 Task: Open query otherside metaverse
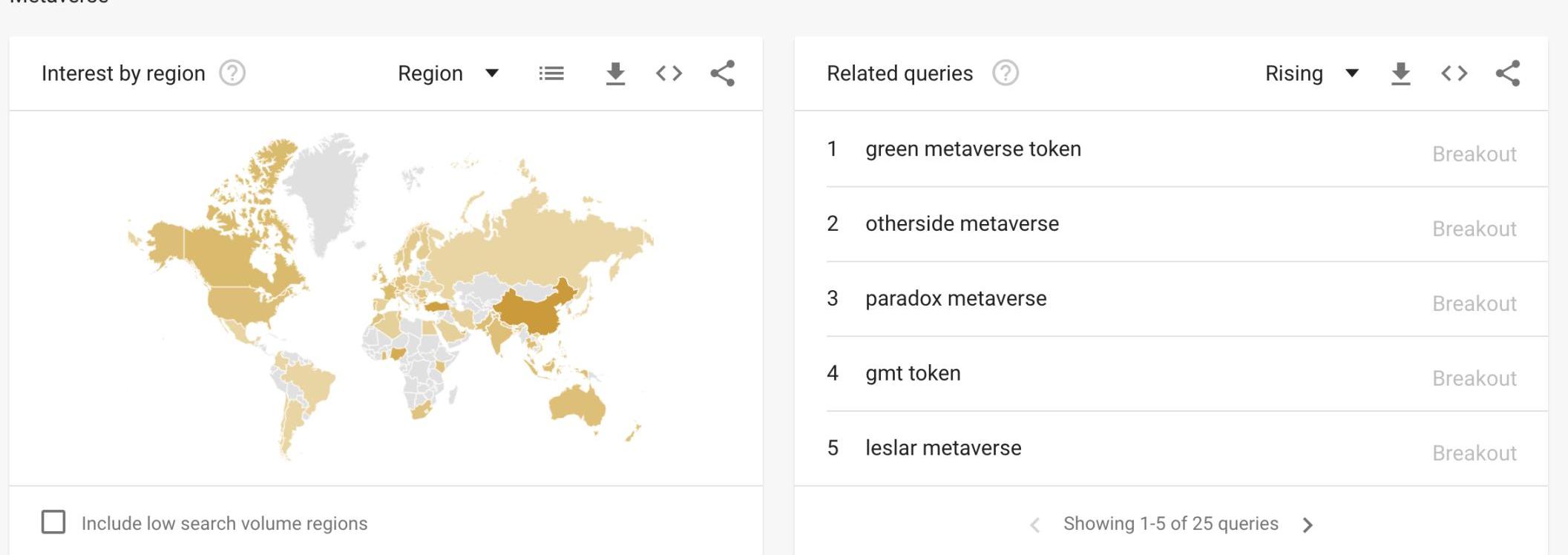click(x=962, y=224)
